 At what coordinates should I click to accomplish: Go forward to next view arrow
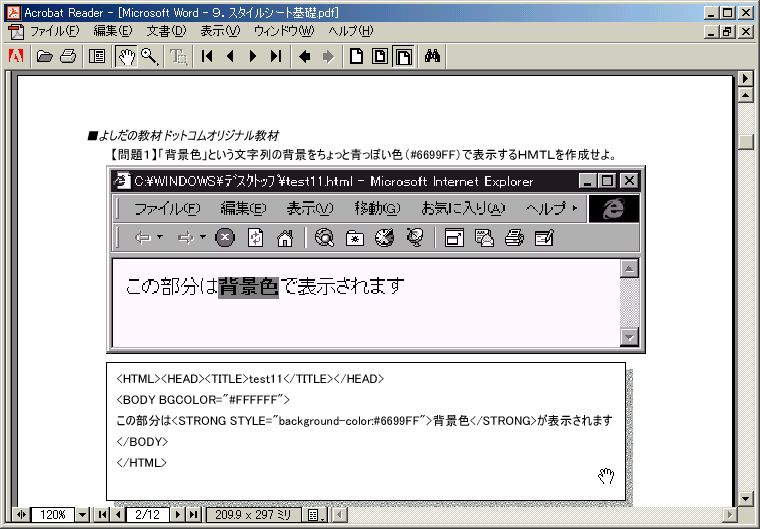point(328,56)
